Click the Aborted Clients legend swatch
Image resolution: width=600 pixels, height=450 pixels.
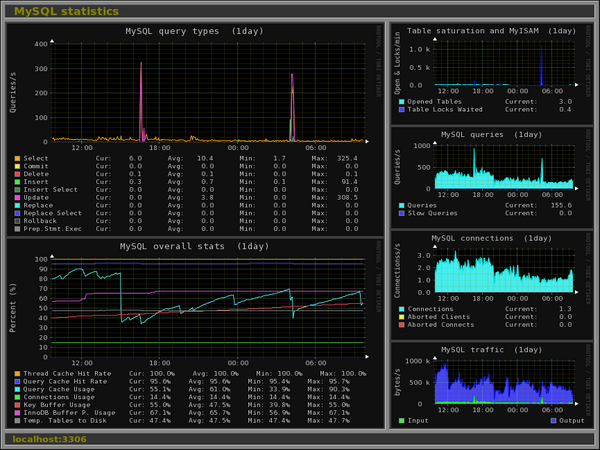click(x=400, y=317)
